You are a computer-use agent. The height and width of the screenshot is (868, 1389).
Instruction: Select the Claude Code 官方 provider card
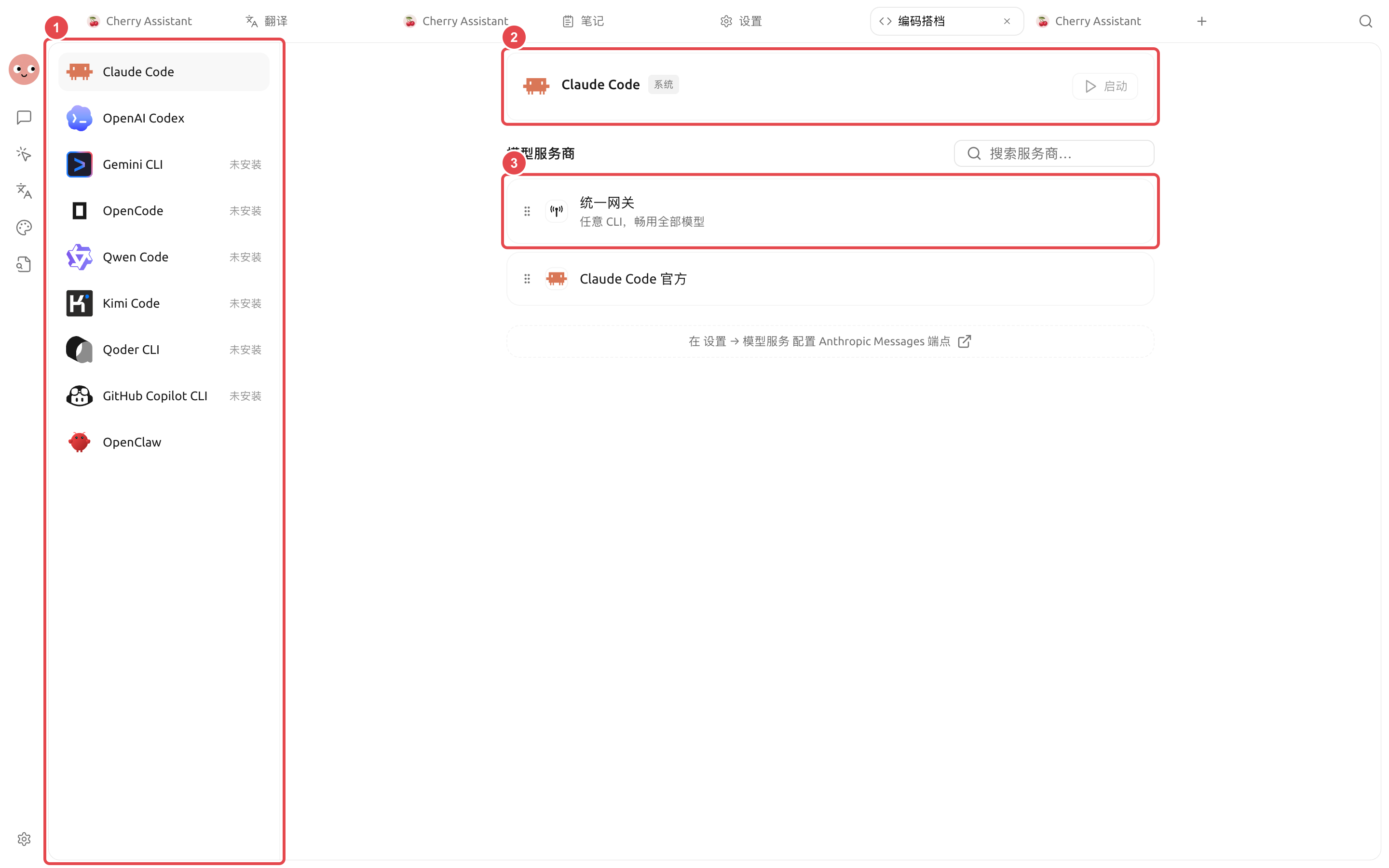coord(830,279)
